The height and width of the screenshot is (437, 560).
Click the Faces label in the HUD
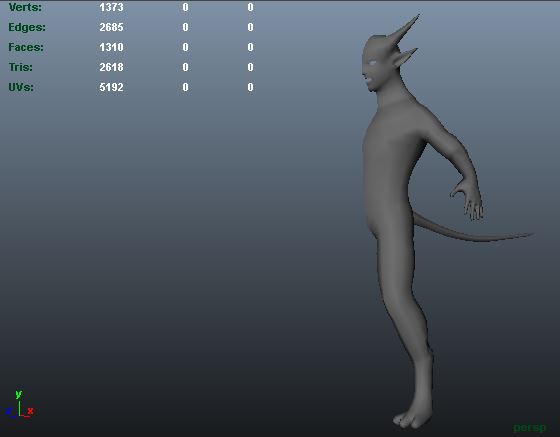26,47
